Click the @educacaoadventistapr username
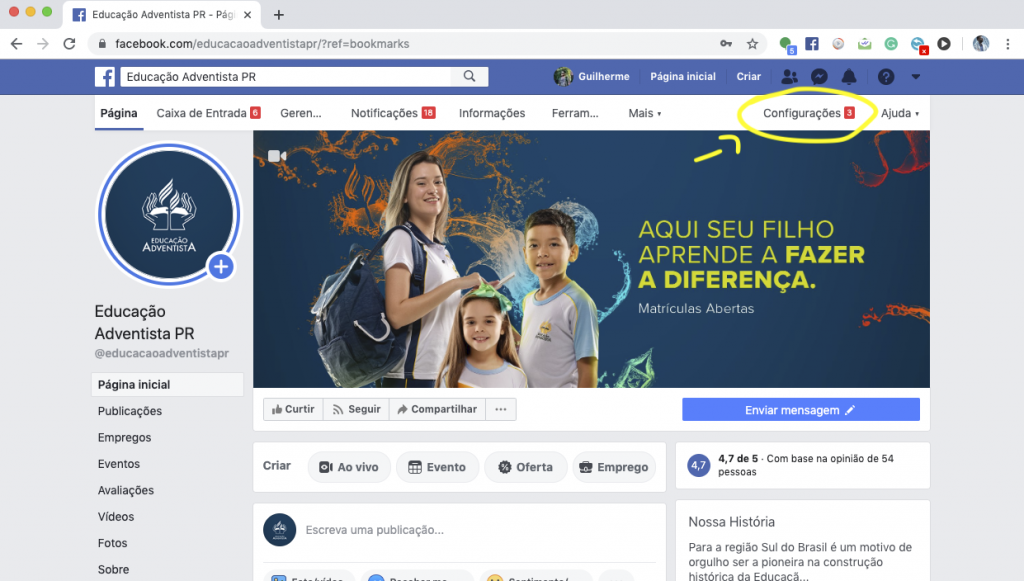The width and height of the screenshot is (1024, 581). (161, 353)
